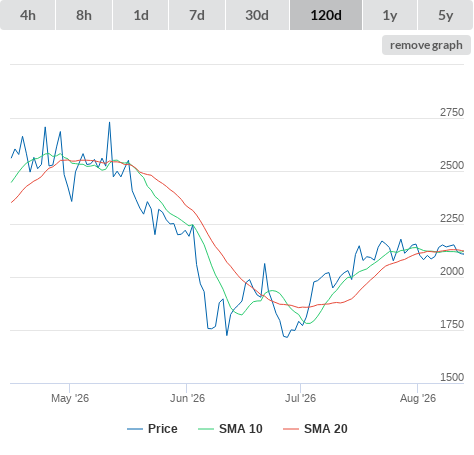
Task: Switch to the 8h time range
Action: coord(84,15)
